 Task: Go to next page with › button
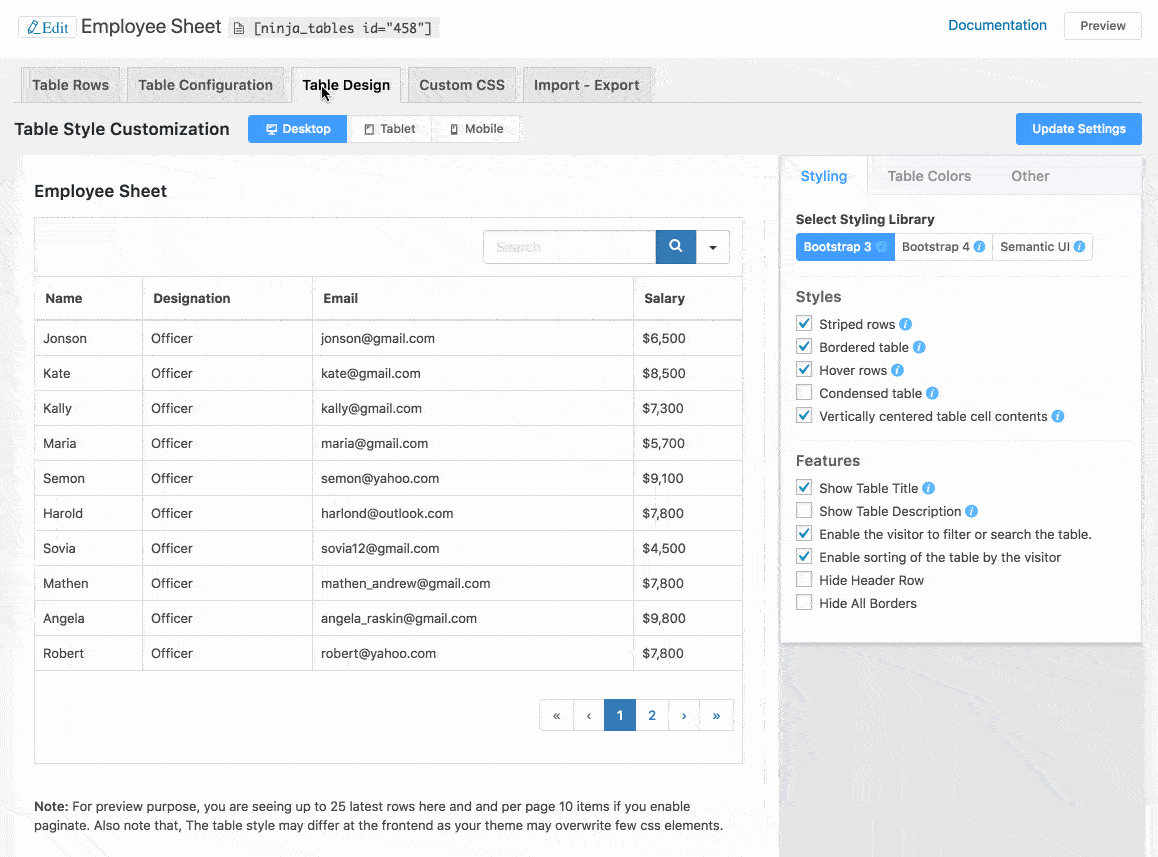(x=684, y=715)
